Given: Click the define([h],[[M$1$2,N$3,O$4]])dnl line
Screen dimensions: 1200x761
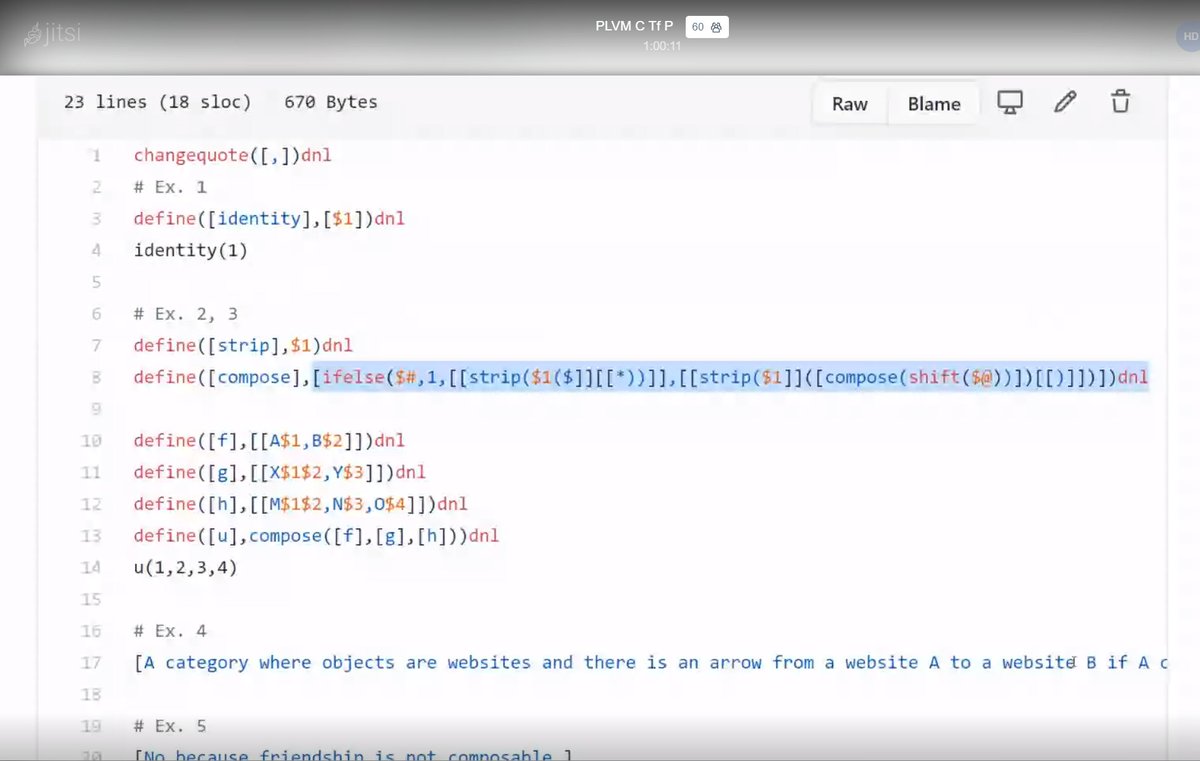Looking at the screenshot, I should [x=300, y=504].
